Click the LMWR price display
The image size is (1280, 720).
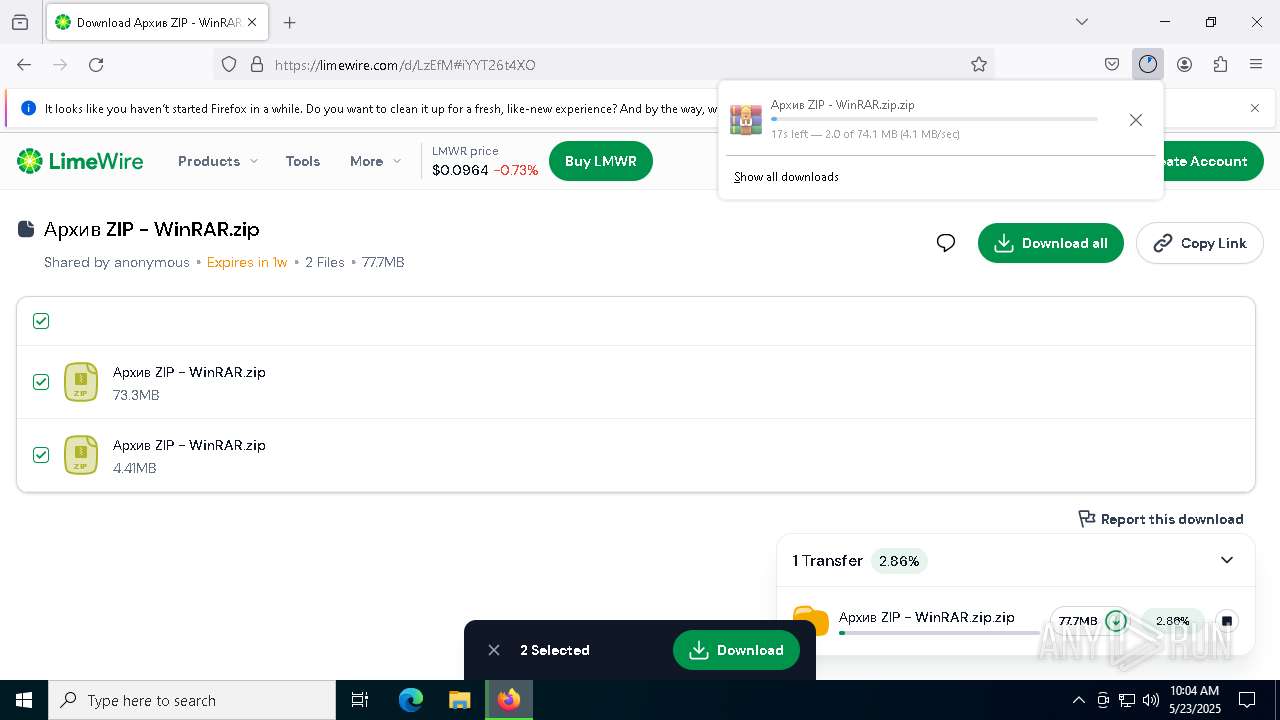tap(485, 161)
